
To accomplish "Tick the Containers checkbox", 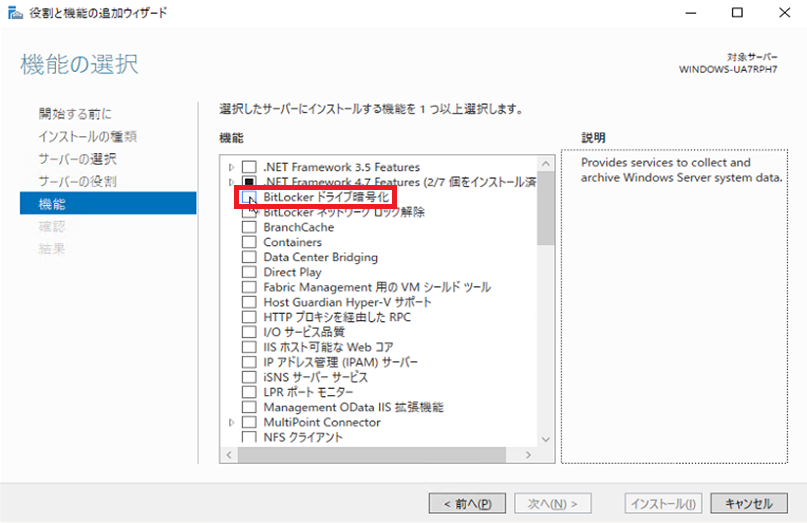I will pyautogui.click(x=249, y=242).
